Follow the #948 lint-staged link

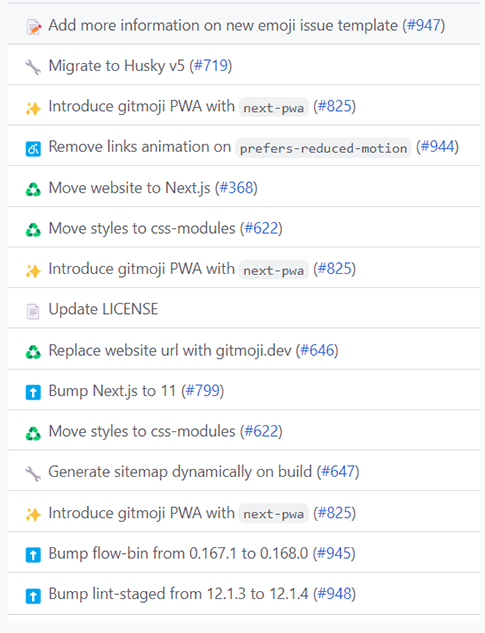334,594
